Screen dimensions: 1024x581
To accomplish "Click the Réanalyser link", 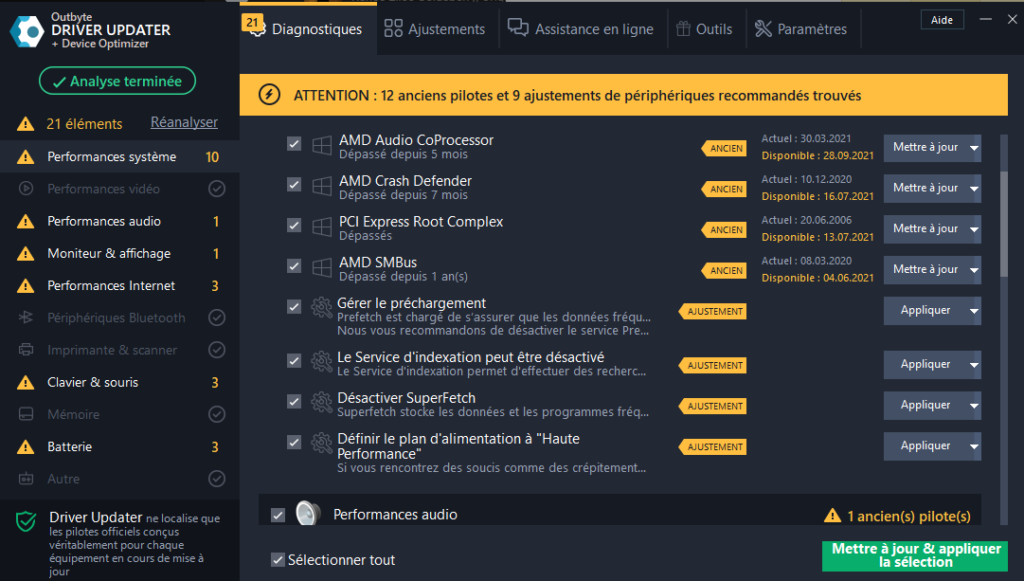I will click(184, 123).
